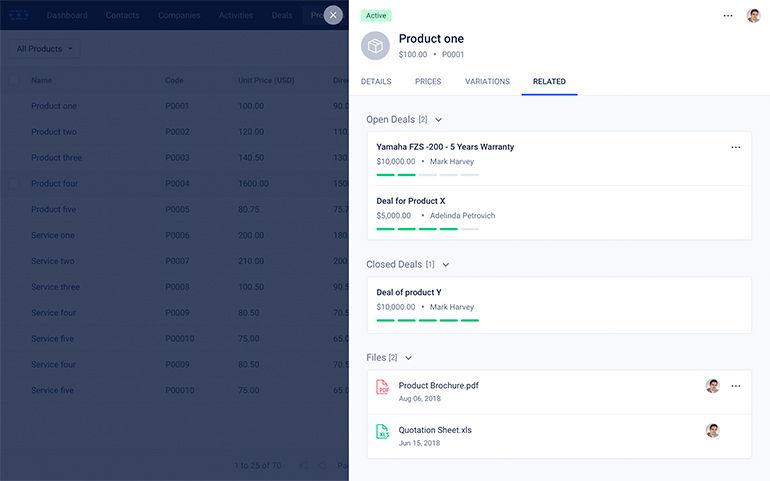The height and width of the screenshot is (481, 770).
Task: Collapse the Open Deals section
Action: (438, 120)
